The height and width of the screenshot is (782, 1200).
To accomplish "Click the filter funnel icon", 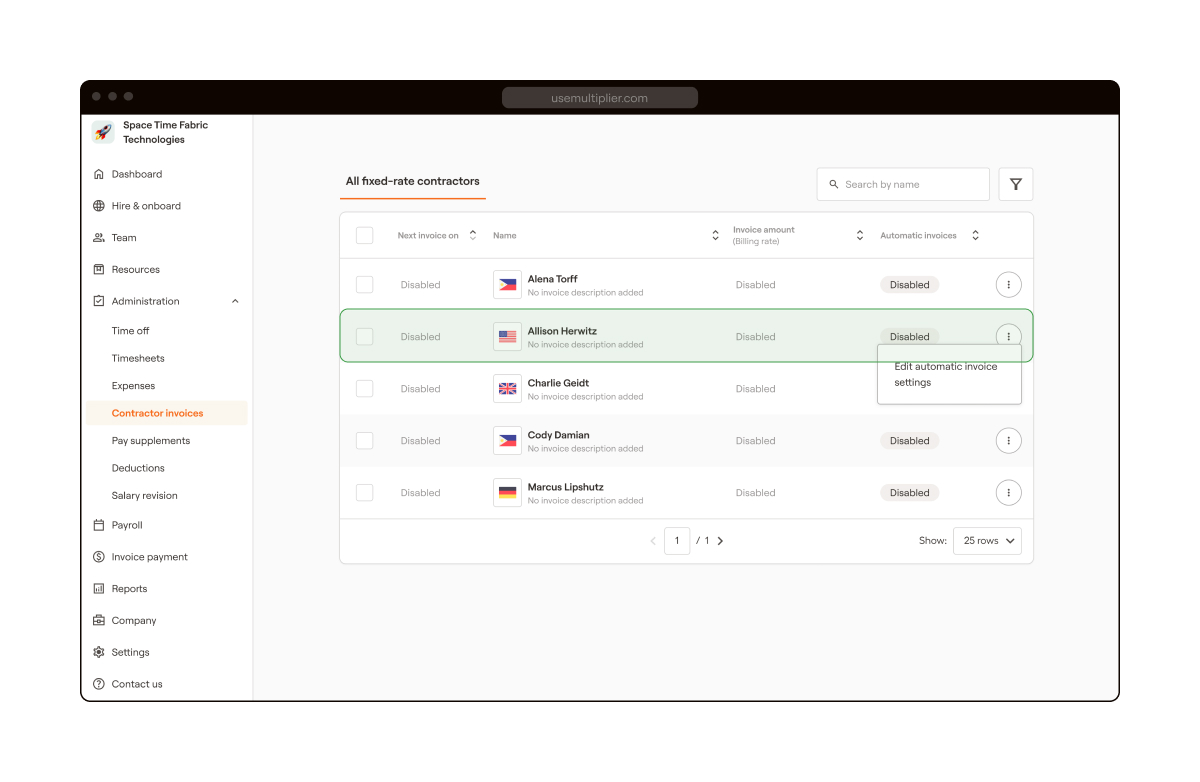I will 1015,184.
